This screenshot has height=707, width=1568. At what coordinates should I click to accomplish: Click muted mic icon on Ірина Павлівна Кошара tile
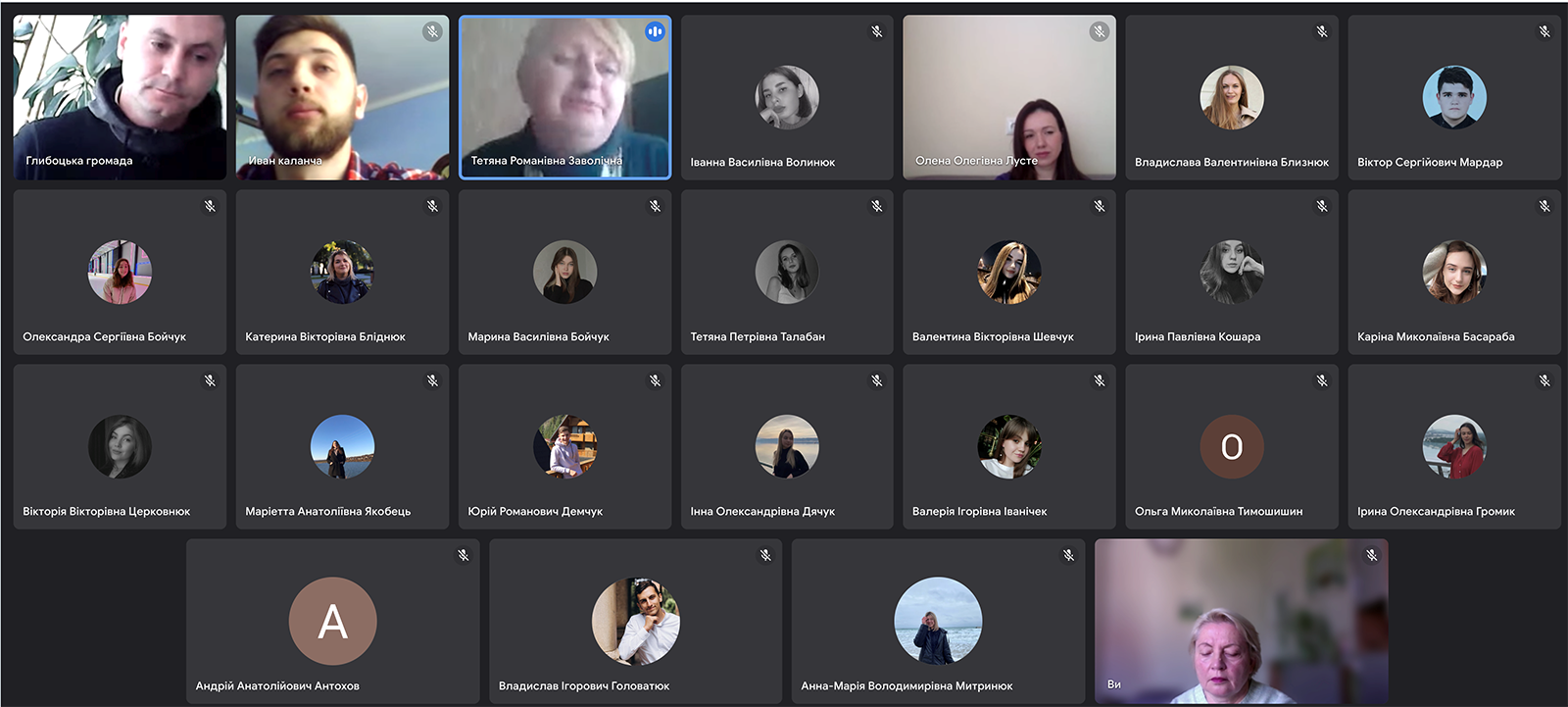pos(1322,206)
